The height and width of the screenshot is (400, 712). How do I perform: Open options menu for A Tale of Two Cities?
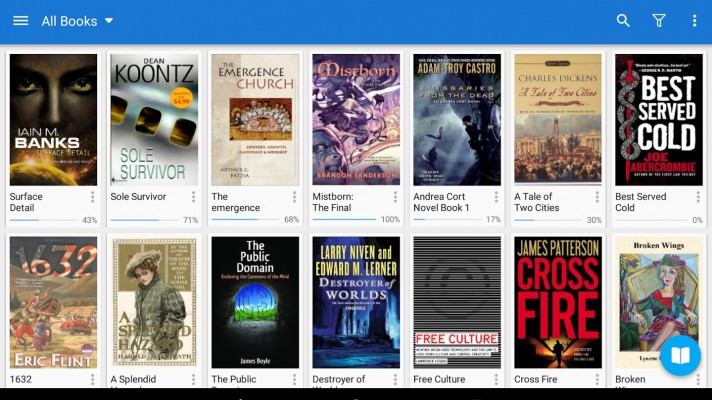pyautogui.click(x=598, y=197)
